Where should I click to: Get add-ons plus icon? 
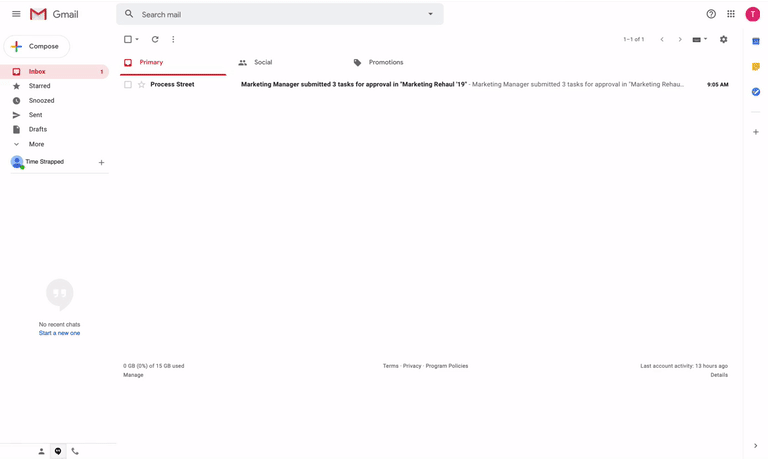[x=756, y=132]
